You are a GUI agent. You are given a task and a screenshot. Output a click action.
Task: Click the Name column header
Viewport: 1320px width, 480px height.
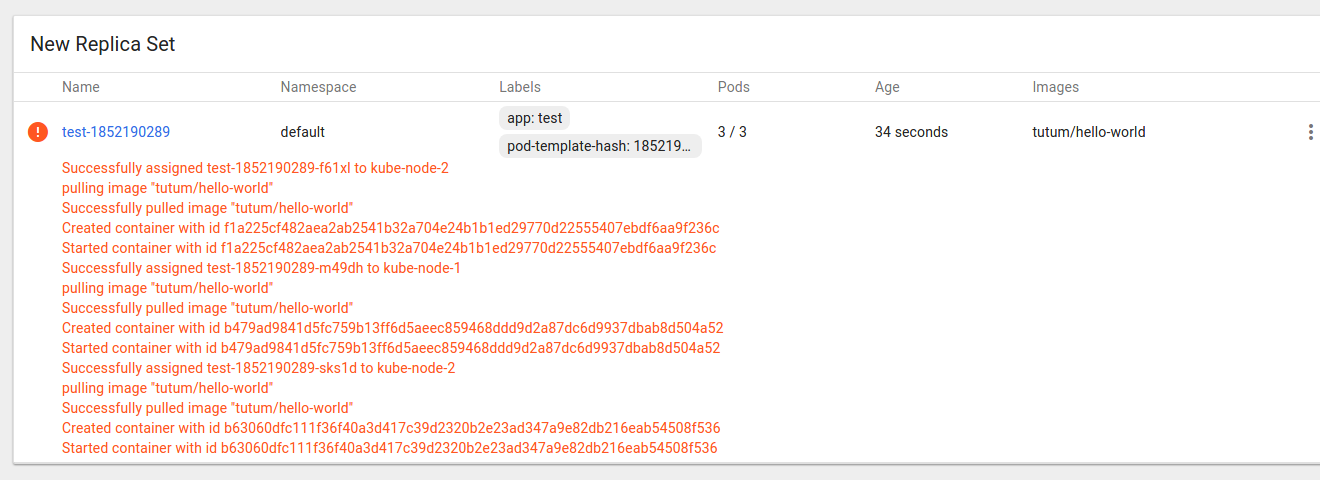coord(81,87)
